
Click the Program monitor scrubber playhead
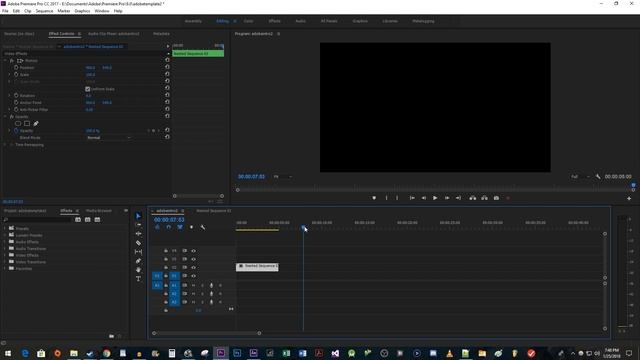tap(633, 185)
